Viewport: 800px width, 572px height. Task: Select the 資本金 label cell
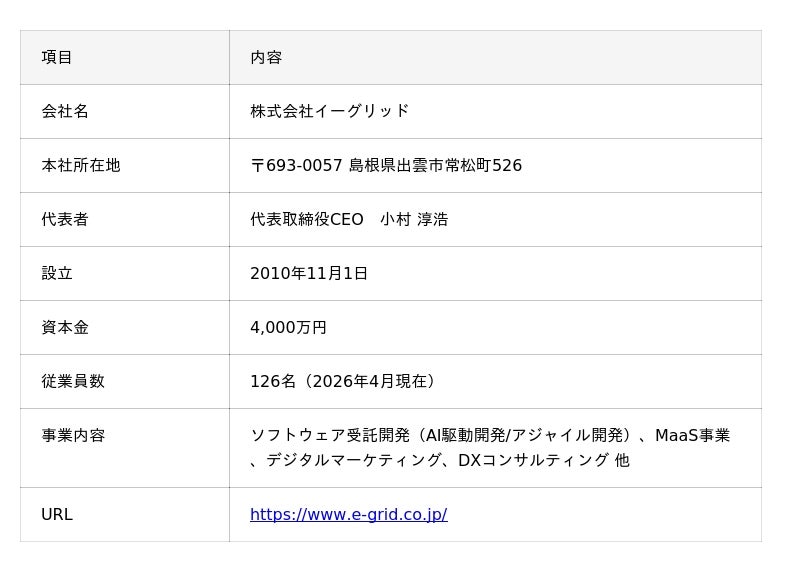click(65, 327)
